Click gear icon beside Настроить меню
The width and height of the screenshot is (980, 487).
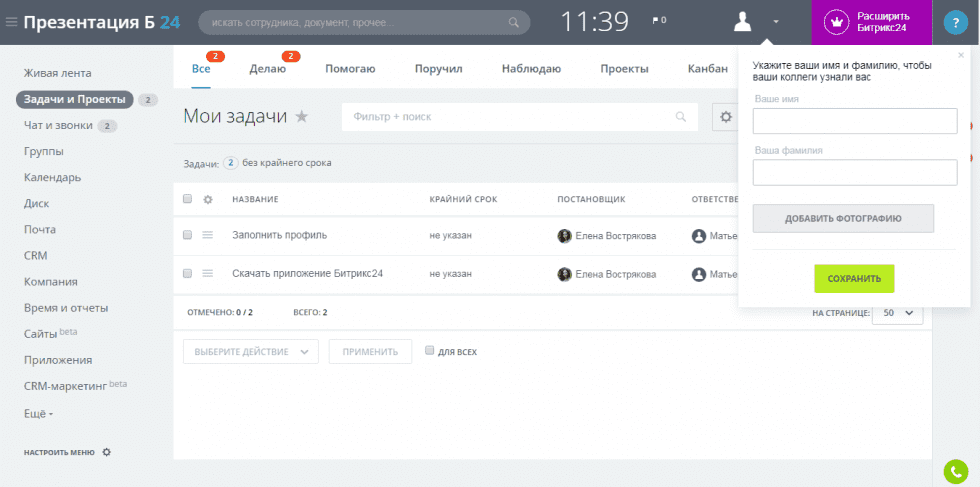[x=107, y=452]
